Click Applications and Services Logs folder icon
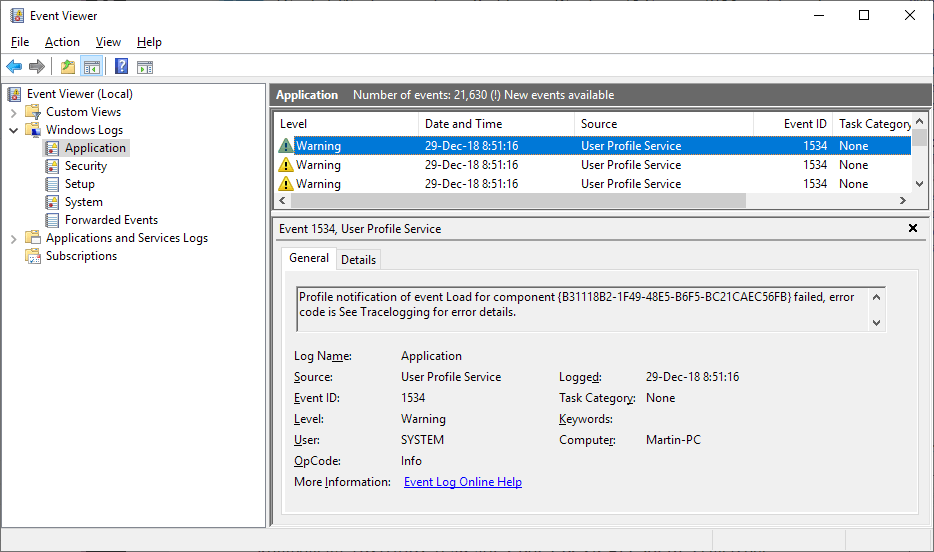Screen dimensions: 934x552 [33, 238]
